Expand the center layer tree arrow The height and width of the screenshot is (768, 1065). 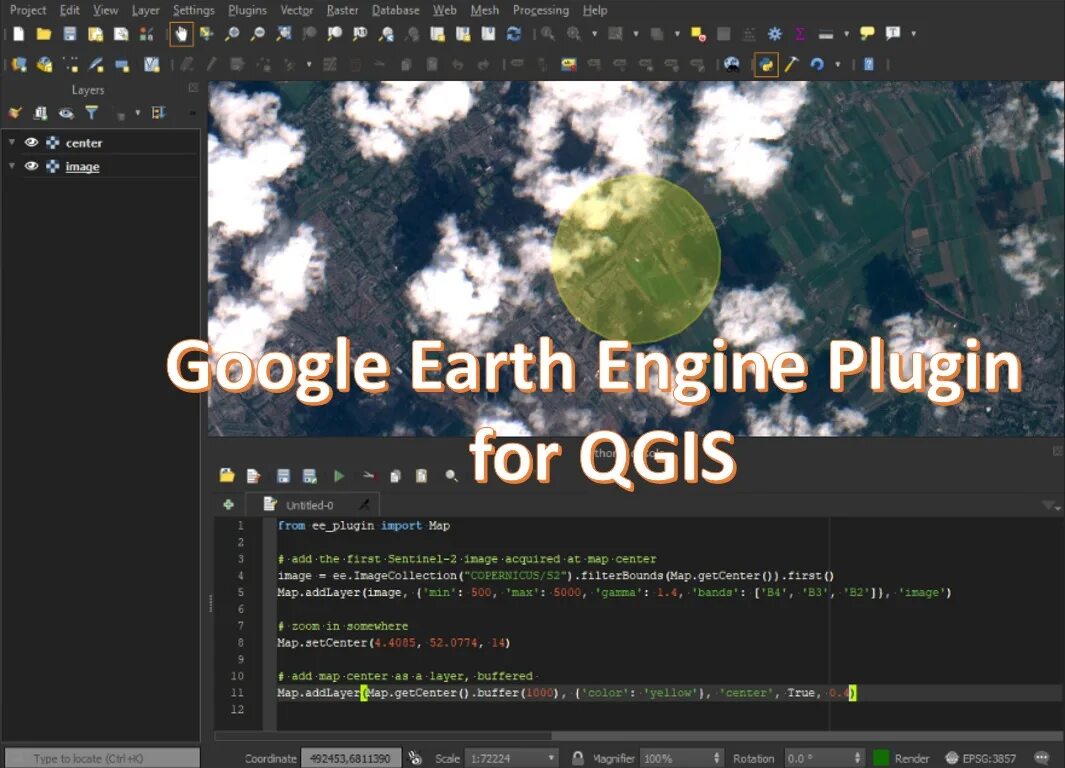[12, 142]
